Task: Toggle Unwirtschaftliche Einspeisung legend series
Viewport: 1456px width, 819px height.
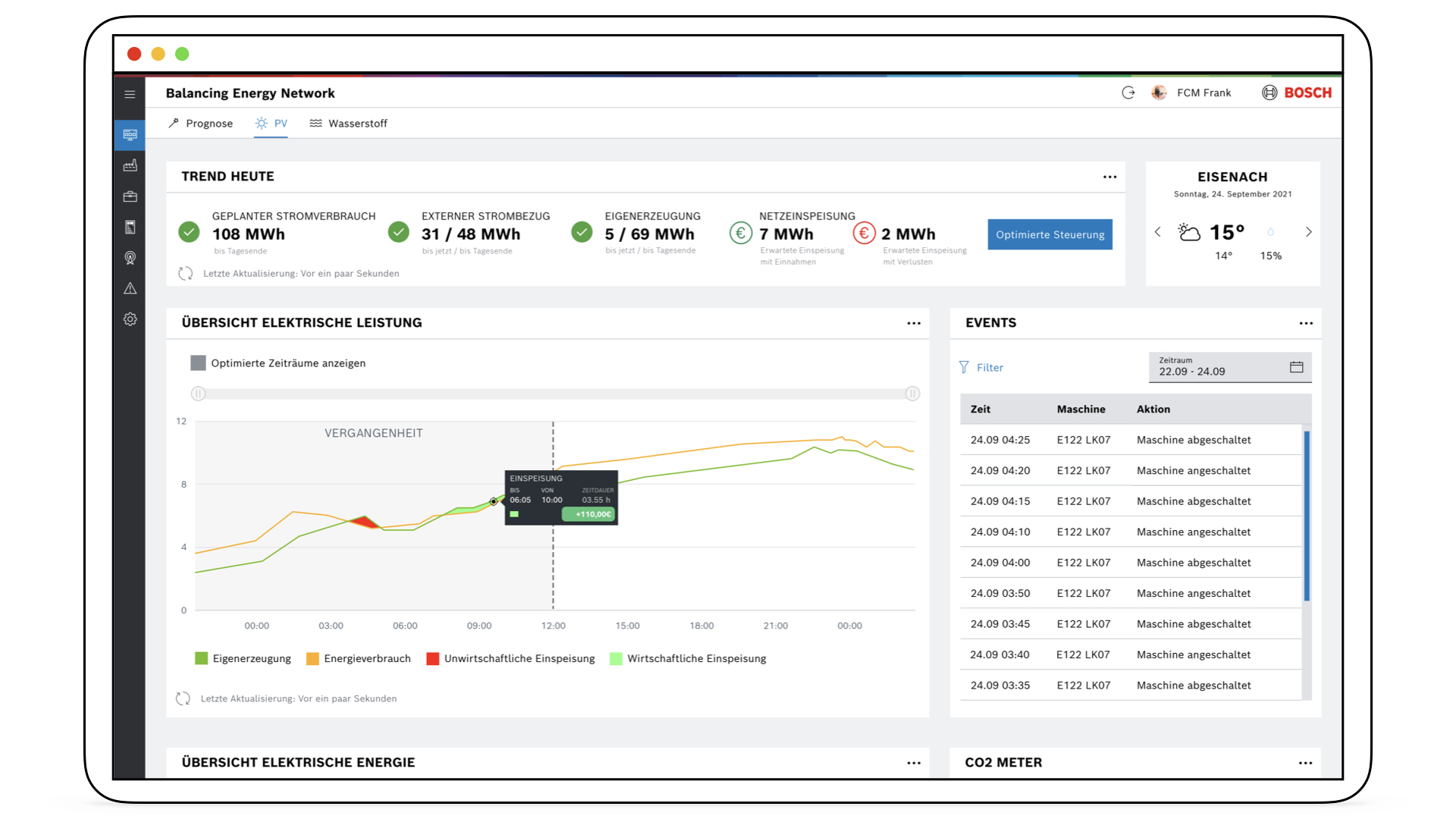Action: click(433, 658)
